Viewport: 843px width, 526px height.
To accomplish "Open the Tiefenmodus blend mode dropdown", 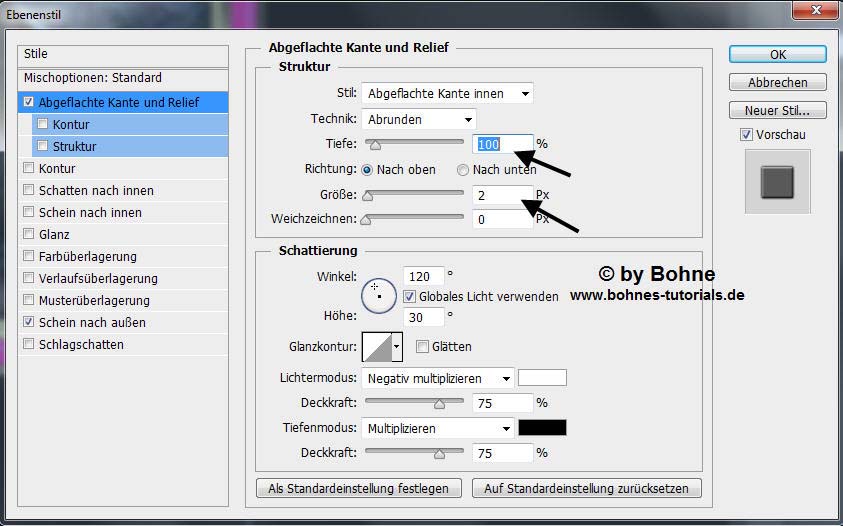I will [x=438, y=428].
